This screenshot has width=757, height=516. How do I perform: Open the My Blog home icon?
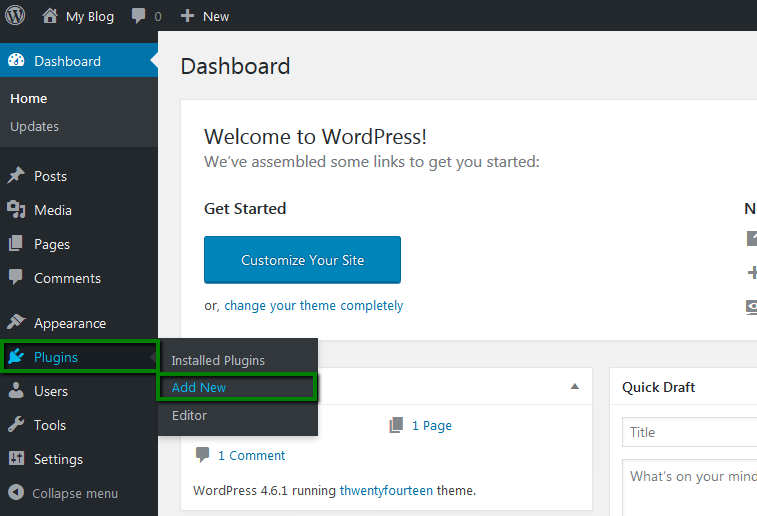[x=50, y=16]
